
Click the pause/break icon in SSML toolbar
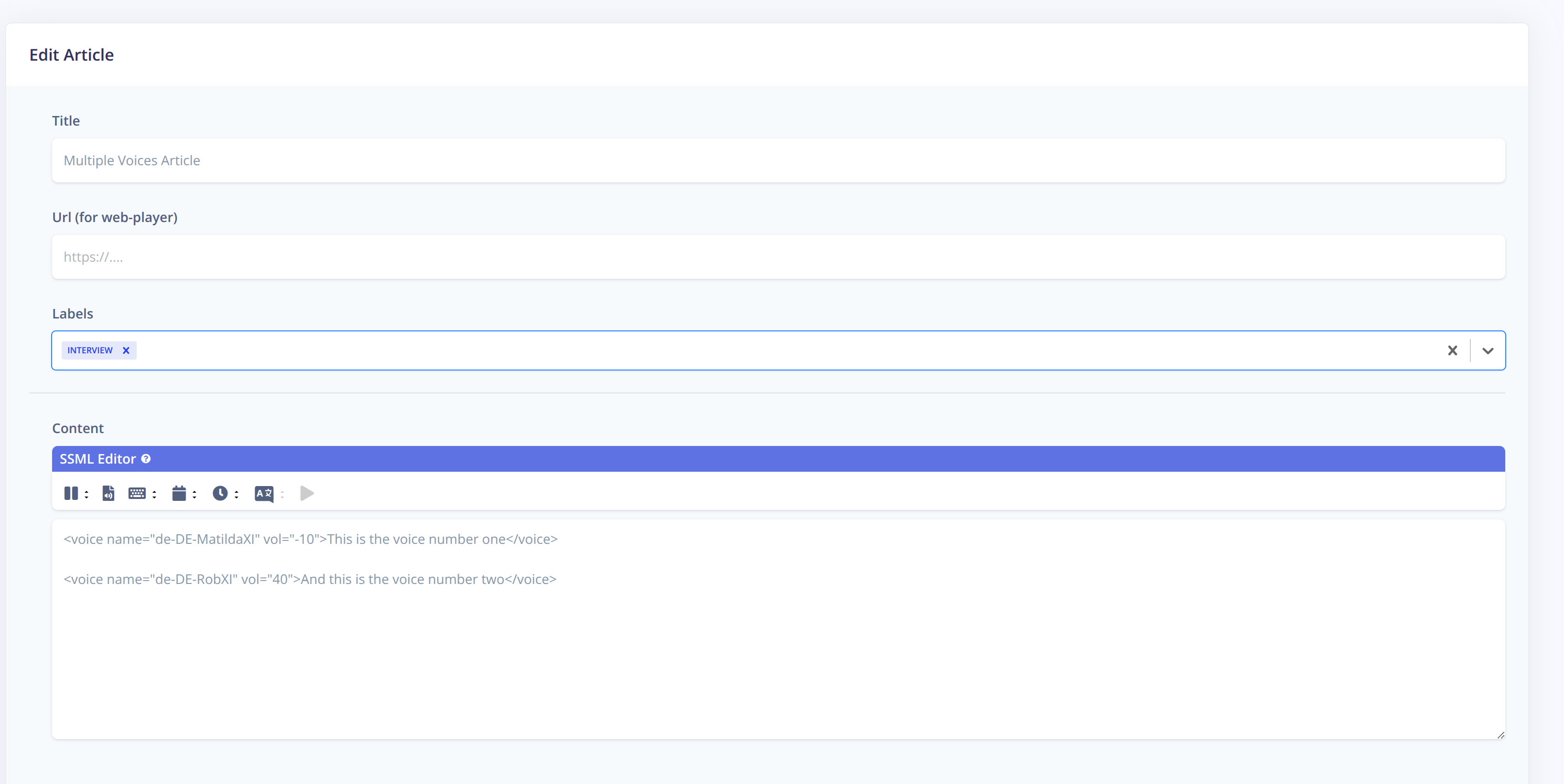coord(71,493)
